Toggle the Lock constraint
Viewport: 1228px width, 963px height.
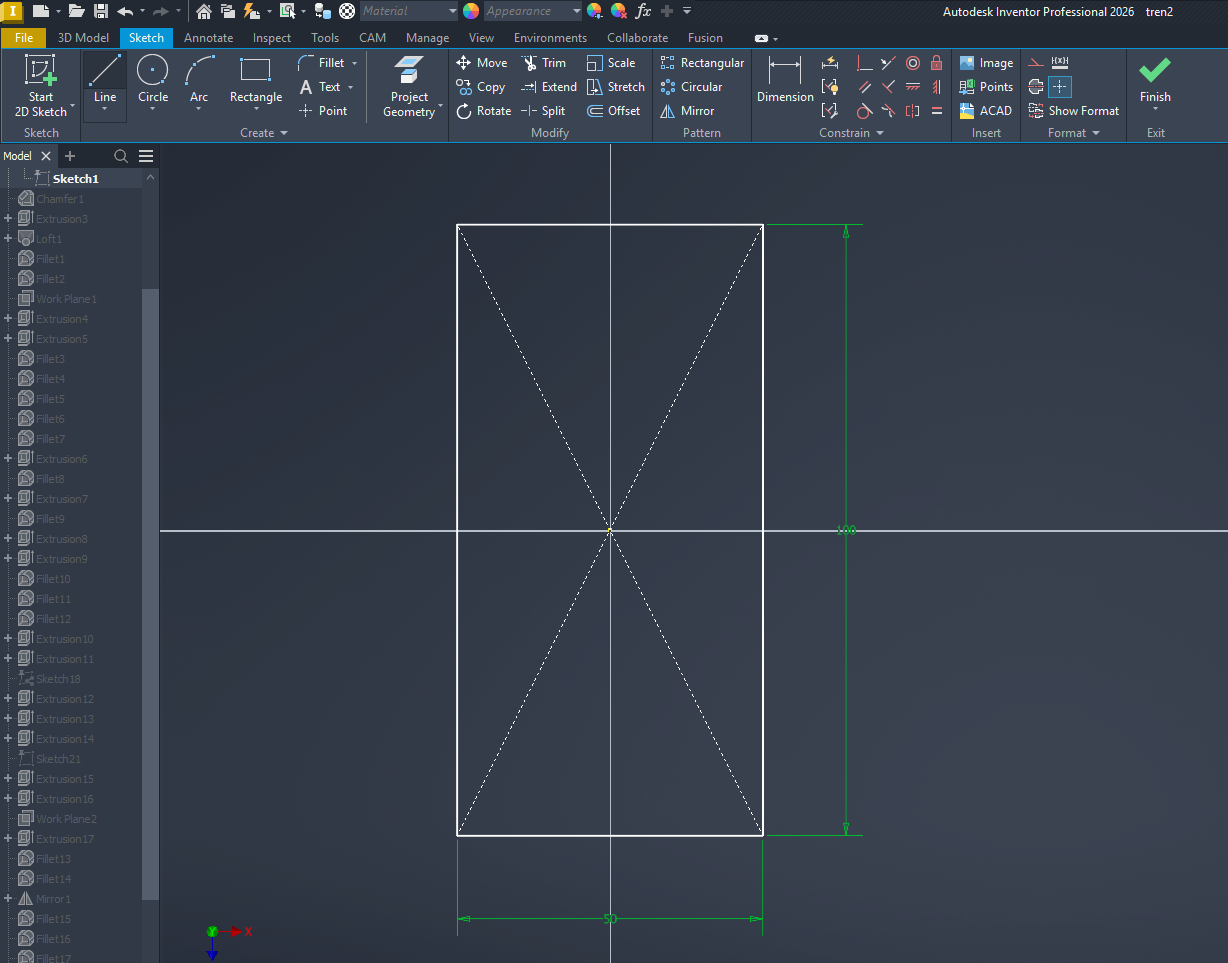pyautogui.click(x=936, y=62)
